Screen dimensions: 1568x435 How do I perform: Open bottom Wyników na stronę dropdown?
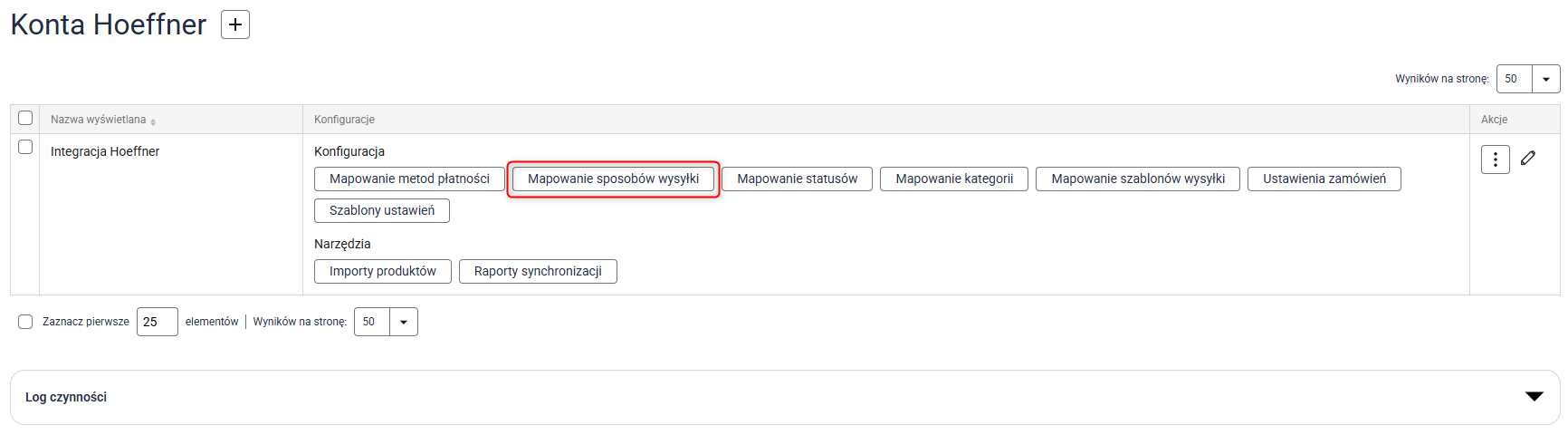pyautogui.click(x=403, y=322)
